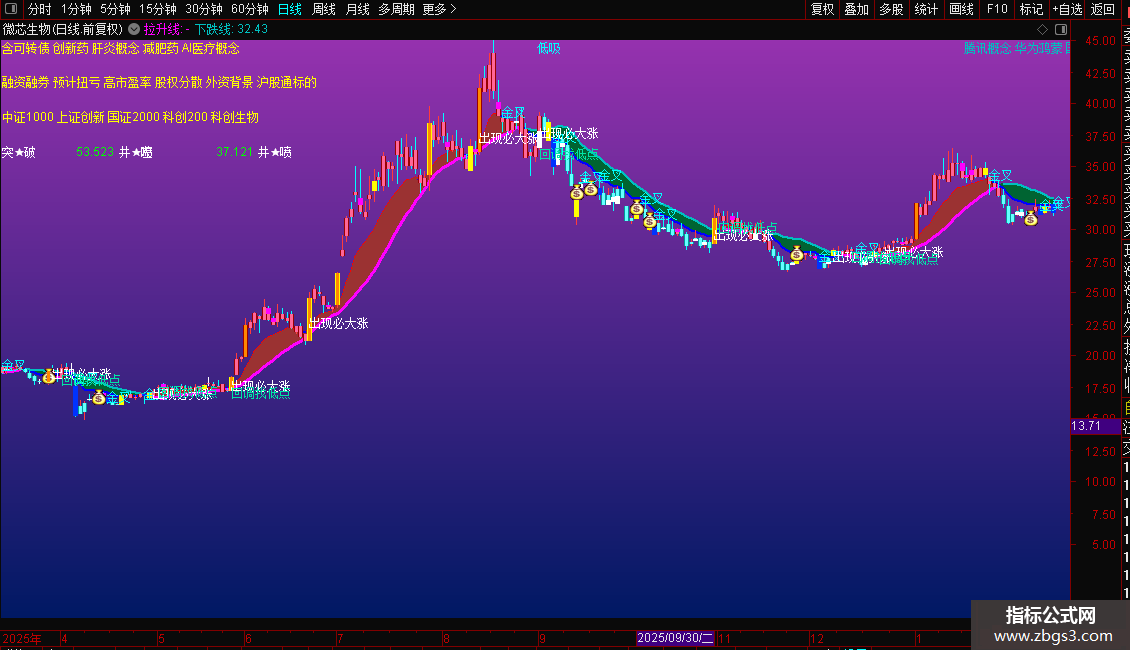Click the 标记 mark button
Viewport: 1130px width, 650px height.
click(x=1031, y=9)
